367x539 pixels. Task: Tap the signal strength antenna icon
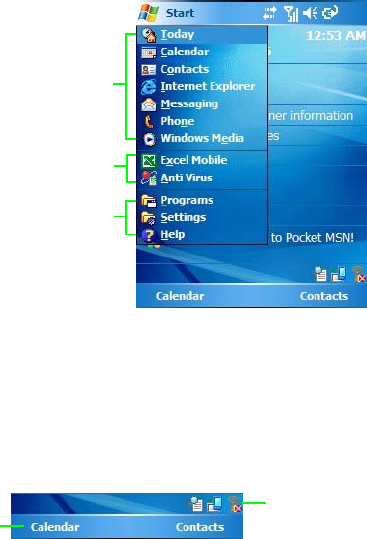pos(291,14)
